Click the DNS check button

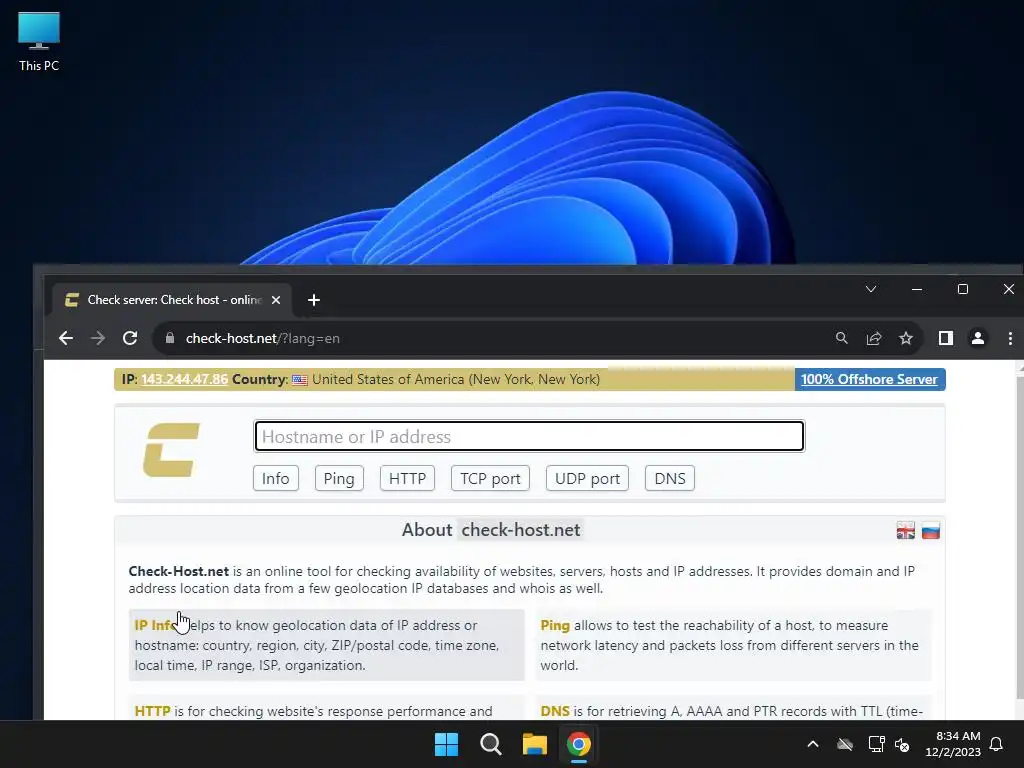point(670,478)
